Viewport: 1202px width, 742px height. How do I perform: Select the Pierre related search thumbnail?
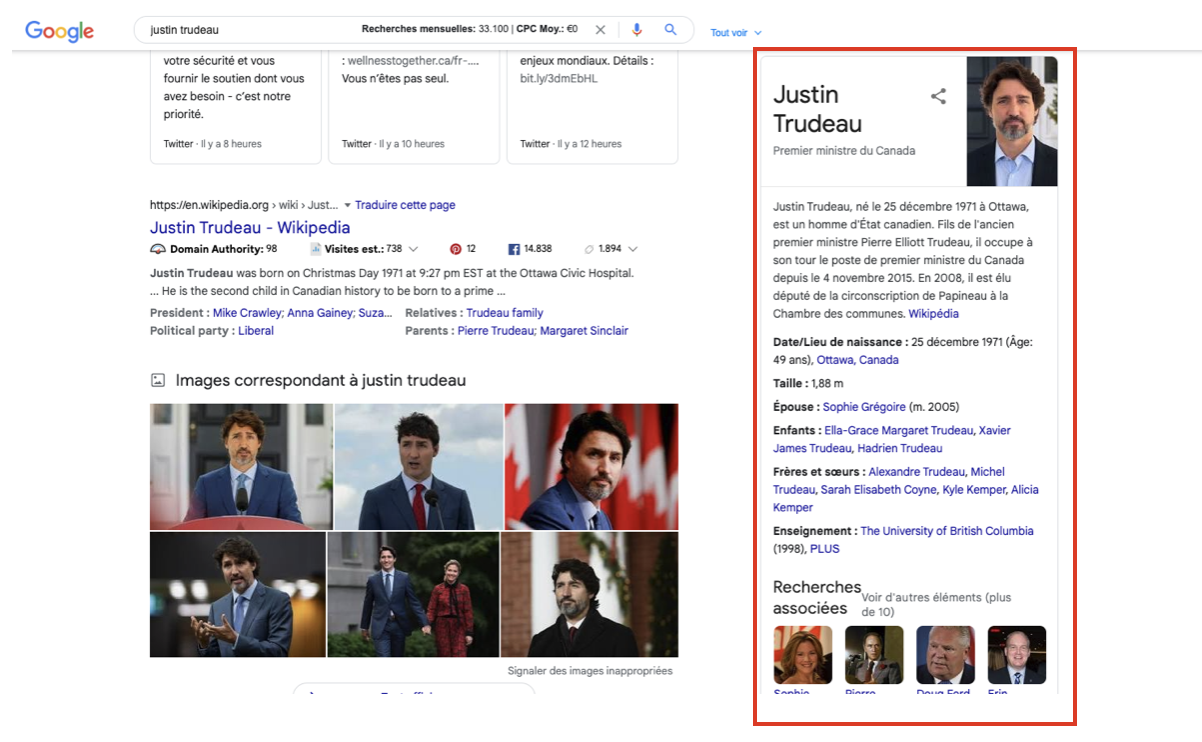(874, 655)
